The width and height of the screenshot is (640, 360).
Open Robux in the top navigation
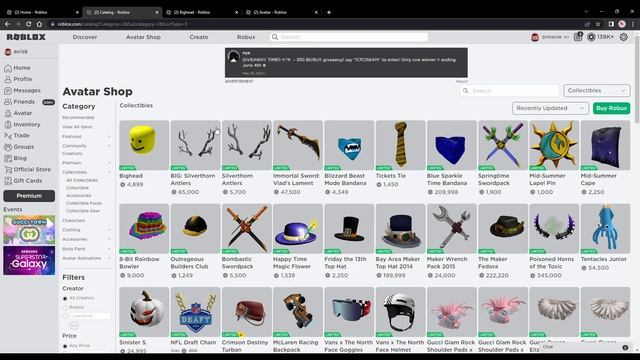click(x=246, y=37)
